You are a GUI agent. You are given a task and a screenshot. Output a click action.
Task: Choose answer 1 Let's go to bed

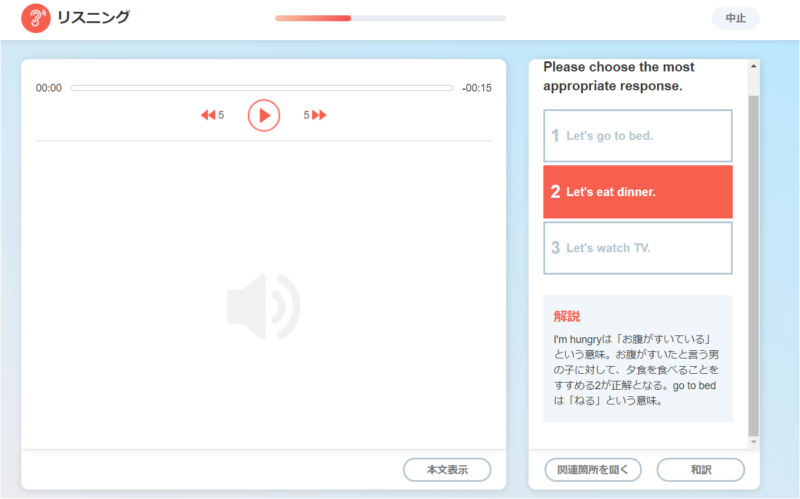(x=638, y=136)
